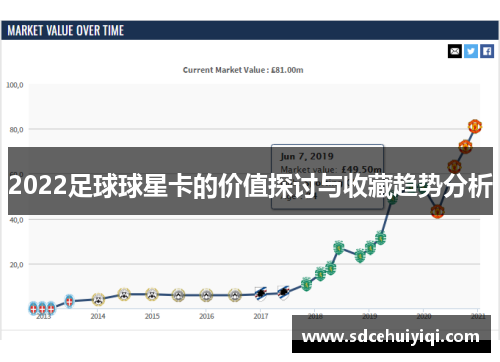Viewport: 500px width, 362px height.
Task: Click the first red-cross crest marker of 2013
Action: coord(33,309)
